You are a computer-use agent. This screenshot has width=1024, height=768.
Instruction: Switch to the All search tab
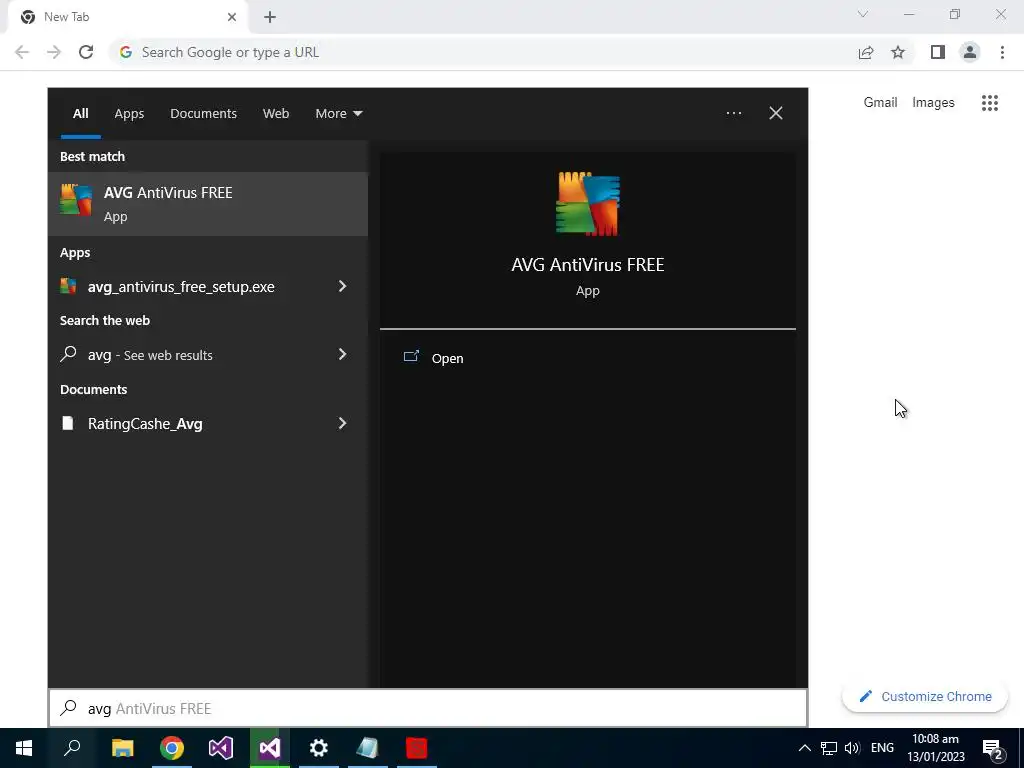click(80, 114)
